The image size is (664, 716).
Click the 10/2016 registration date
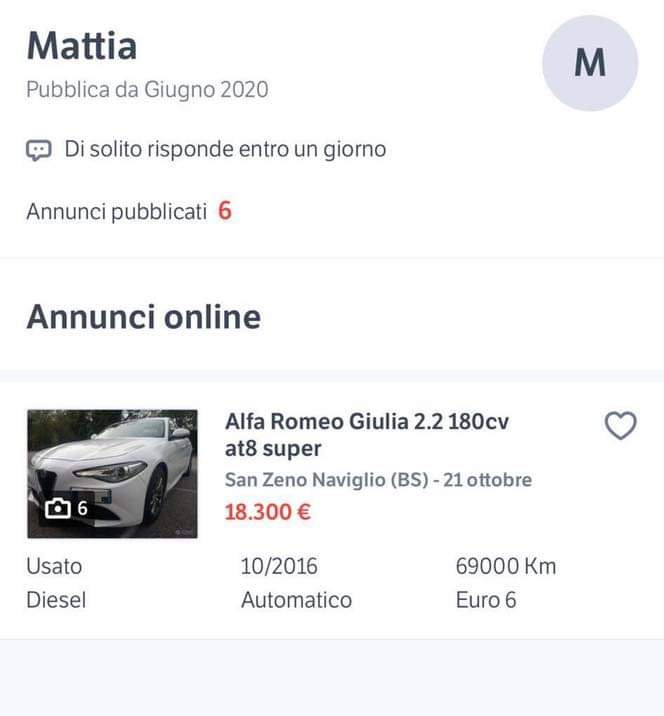279,566
